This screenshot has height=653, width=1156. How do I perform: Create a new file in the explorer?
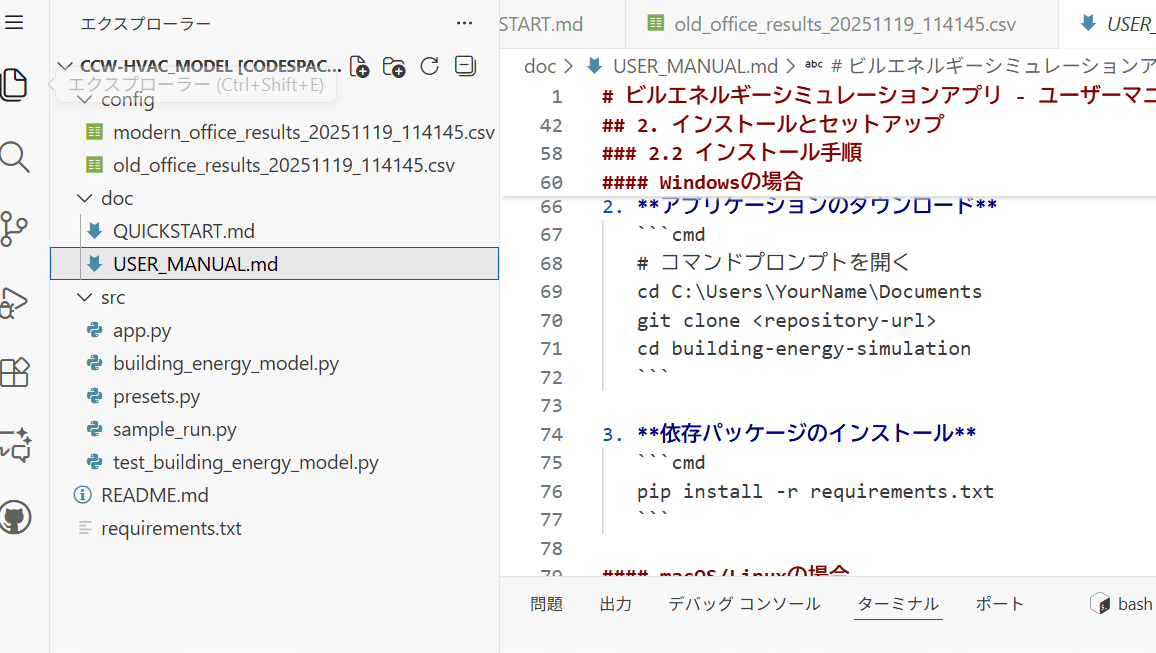point(358,66)
